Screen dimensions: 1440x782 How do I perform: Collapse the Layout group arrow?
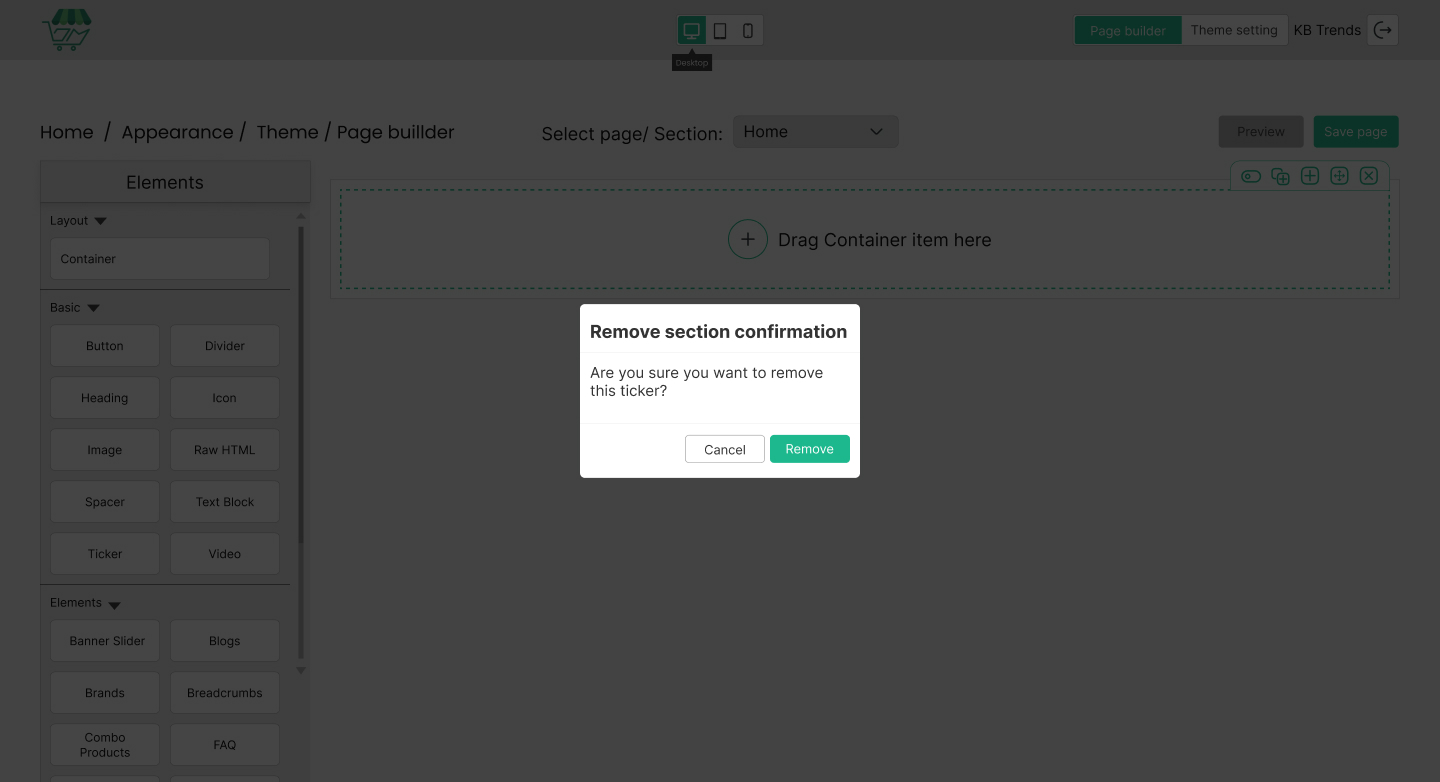click(x=100, y=221)
